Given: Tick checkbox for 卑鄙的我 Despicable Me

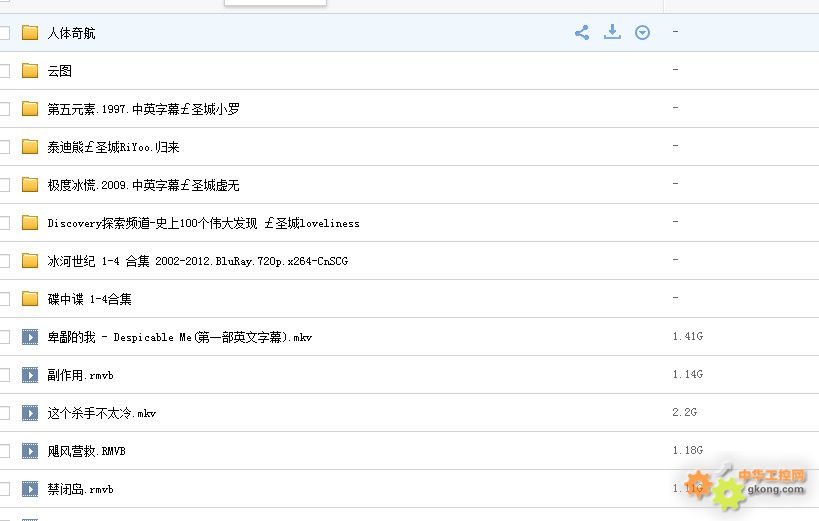Looking at the screenshot, I should tap(5, 337).
